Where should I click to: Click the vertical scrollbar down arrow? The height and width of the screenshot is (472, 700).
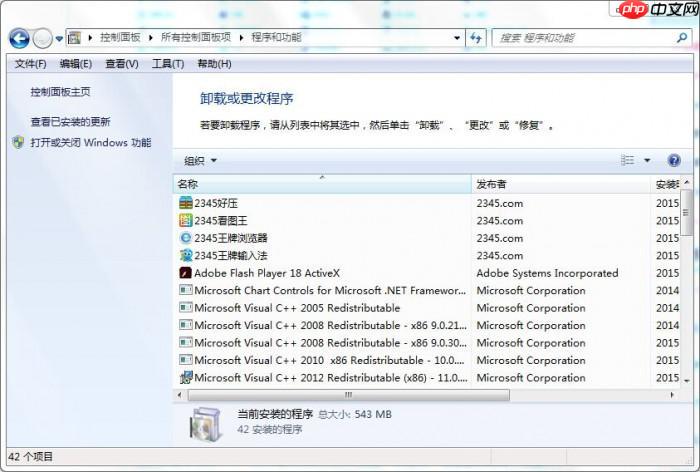[687, 380]
